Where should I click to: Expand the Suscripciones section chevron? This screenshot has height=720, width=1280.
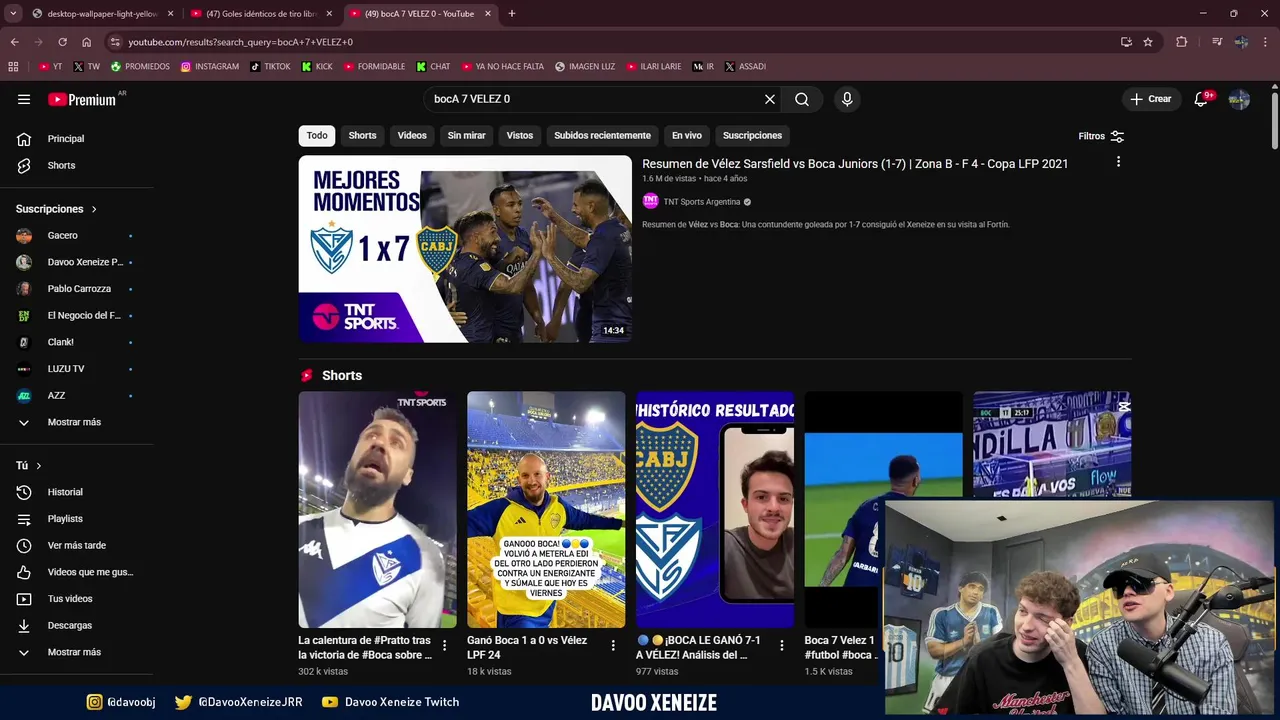[94, 209]
